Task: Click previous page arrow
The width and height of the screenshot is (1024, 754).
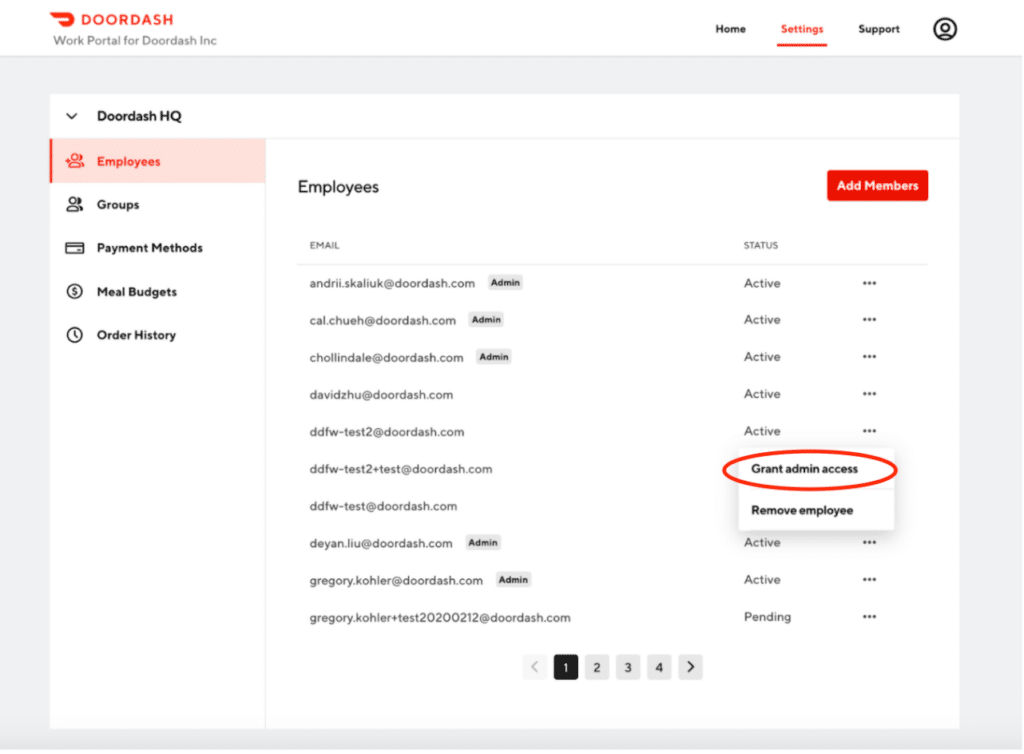Action: click(x=535, y=667)
